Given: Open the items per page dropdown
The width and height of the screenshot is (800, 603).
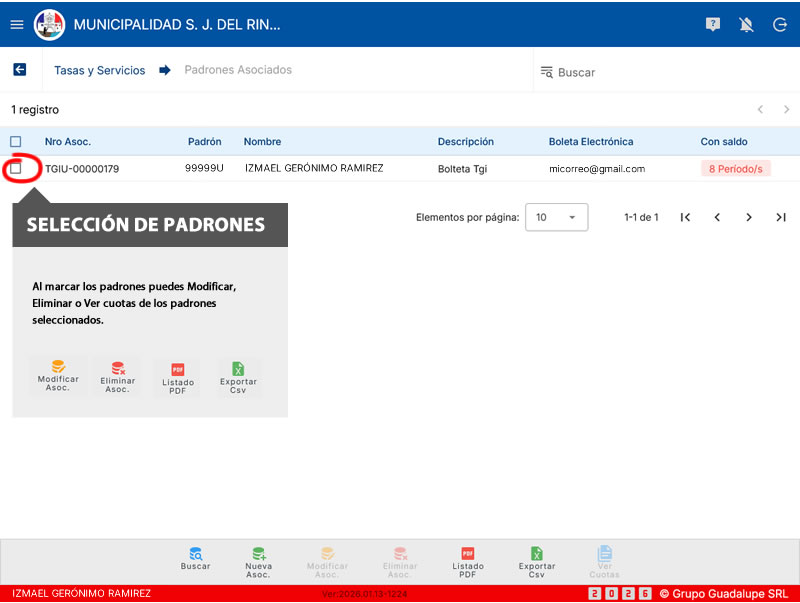Looking at the screenshot, I should tap(556, 217).
